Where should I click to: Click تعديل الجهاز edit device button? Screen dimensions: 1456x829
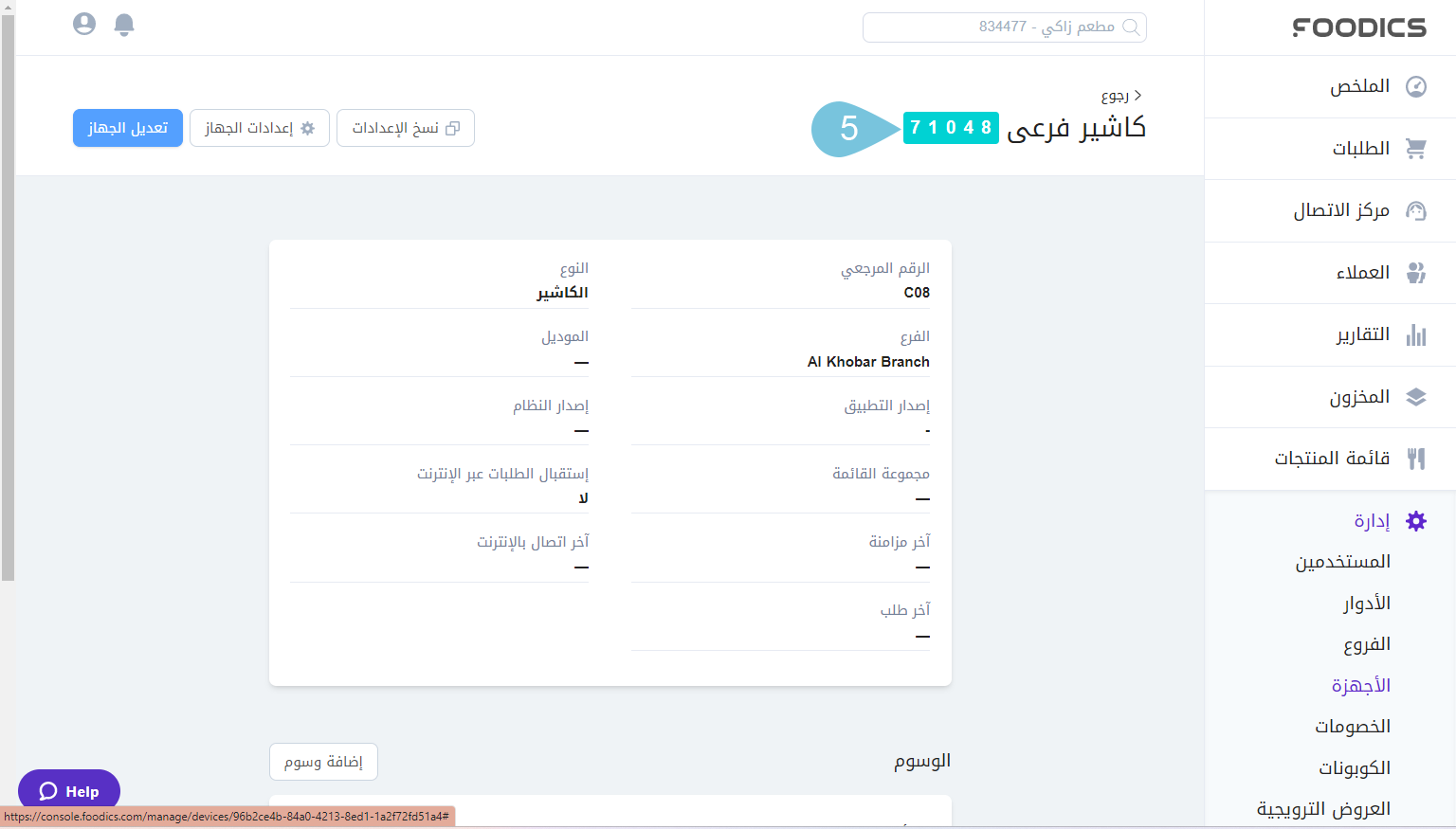coord(128,128)
